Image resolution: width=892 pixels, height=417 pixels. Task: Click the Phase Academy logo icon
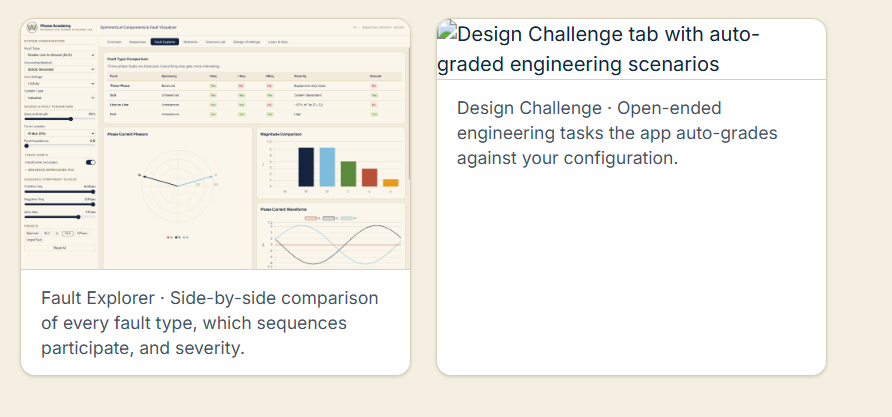pyautogui.click(x=32, y=27)
